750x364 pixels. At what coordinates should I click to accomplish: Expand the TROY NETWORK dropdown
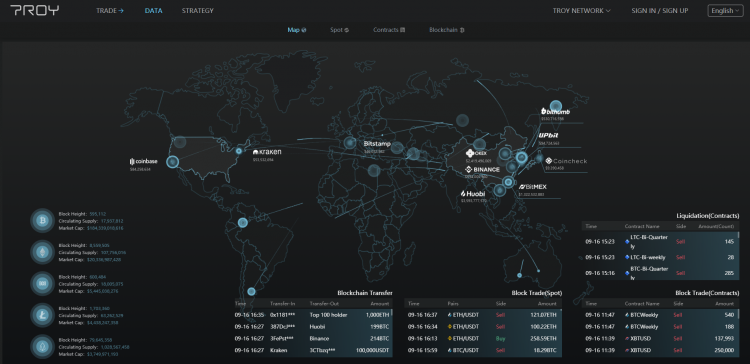pyautogui.click(x=581, y=11)
